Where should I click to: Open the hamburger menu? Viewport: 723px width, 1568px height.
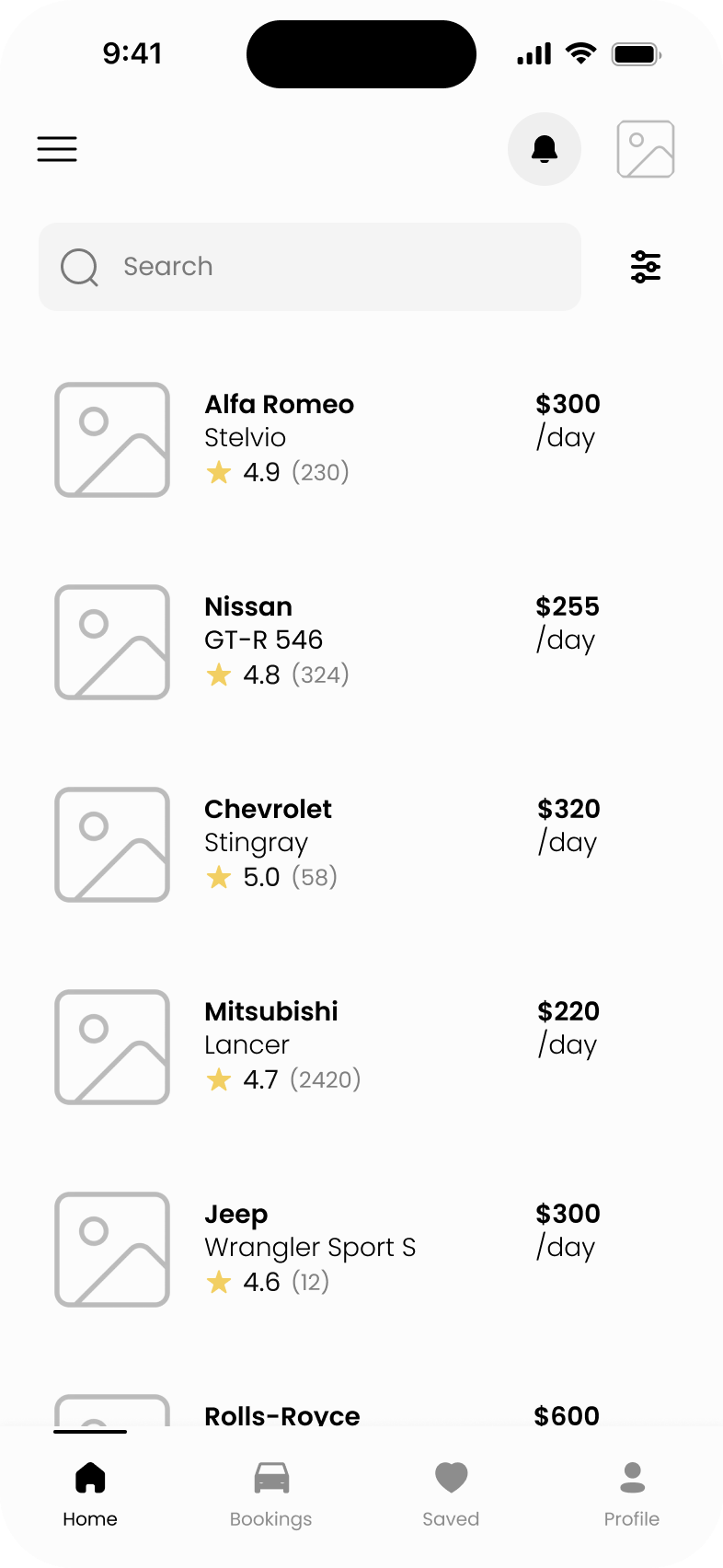(57, 149)
